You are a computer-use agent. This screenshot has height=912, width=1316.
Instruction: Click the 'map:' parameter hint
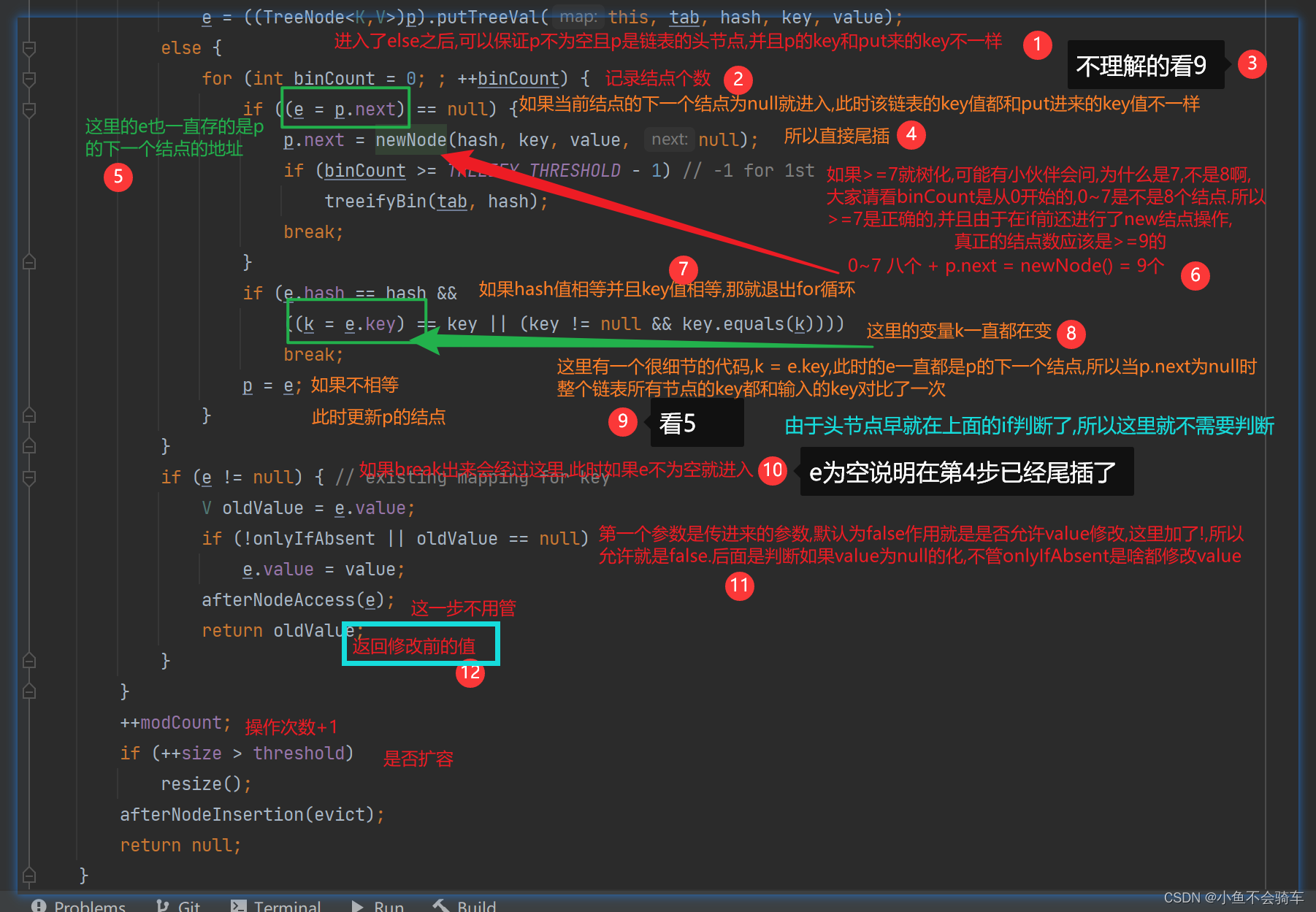tap(579, 17)
